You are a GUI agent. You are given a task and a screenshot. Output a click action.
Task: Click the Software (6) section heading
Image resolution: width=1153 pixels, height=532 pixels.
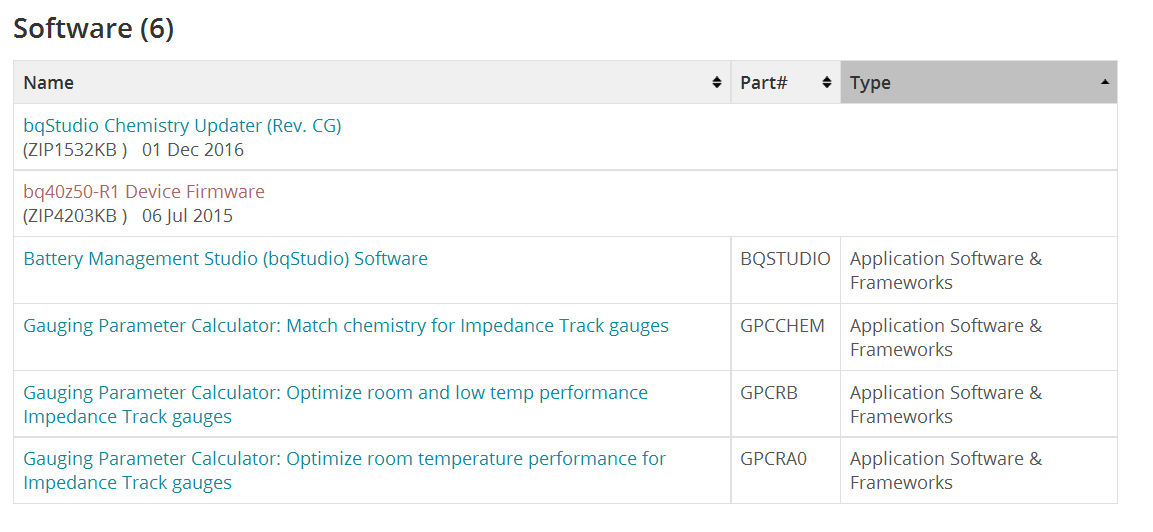93,29
